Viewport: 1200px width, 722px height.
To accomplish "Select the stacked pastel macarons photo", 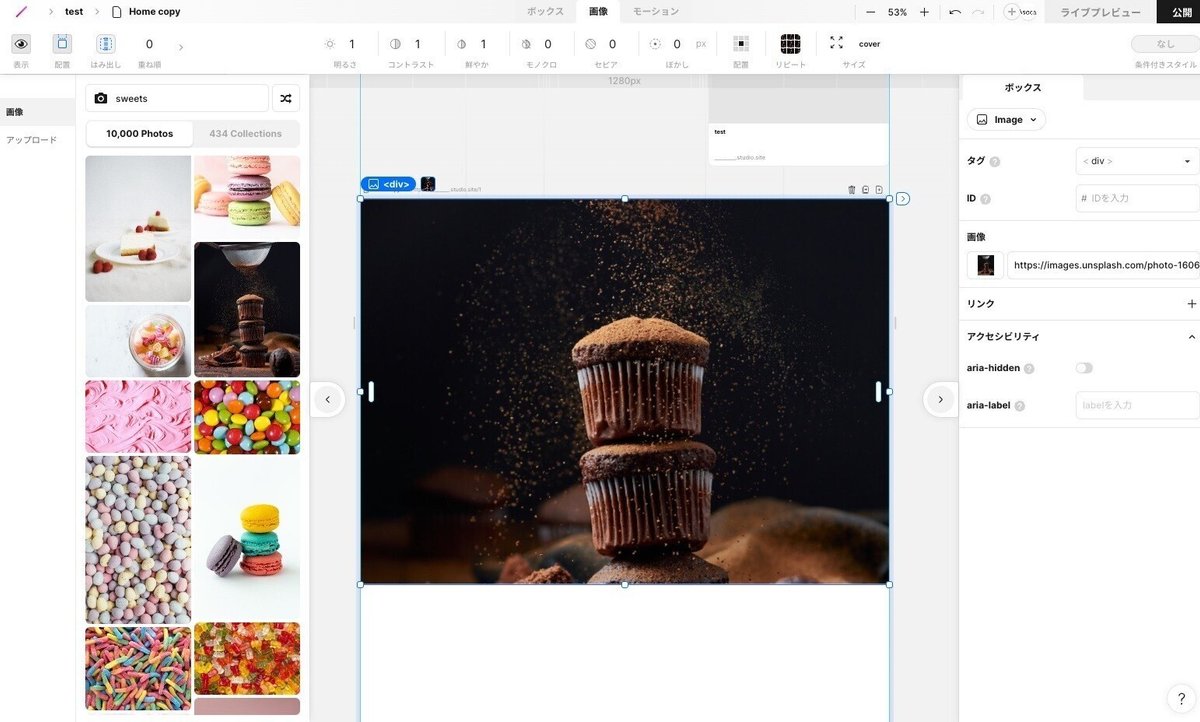I will coord(247,197).
